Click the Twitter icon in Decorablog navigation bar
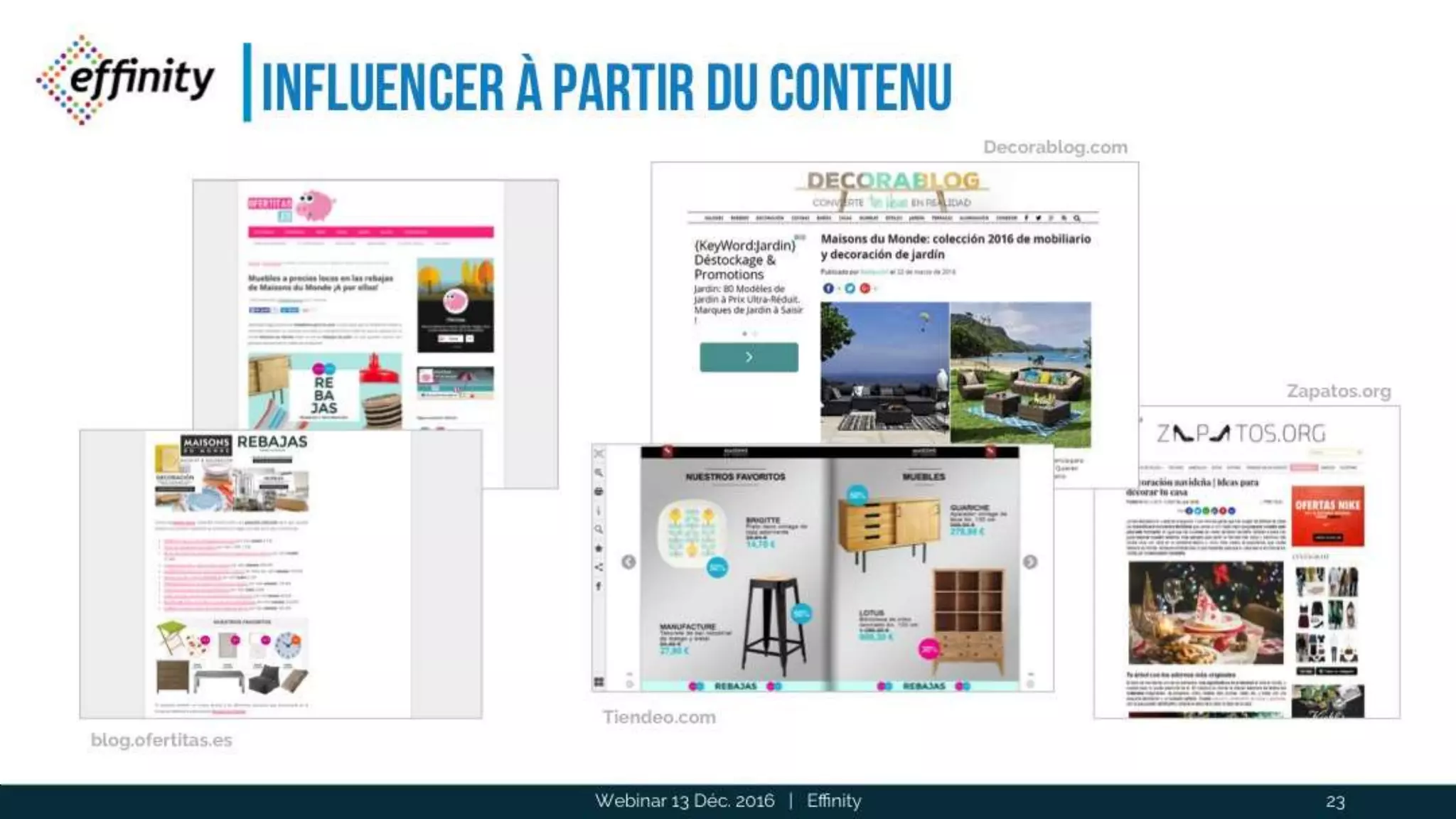This screenshot has width=1456, height=819. point(1039,218)
